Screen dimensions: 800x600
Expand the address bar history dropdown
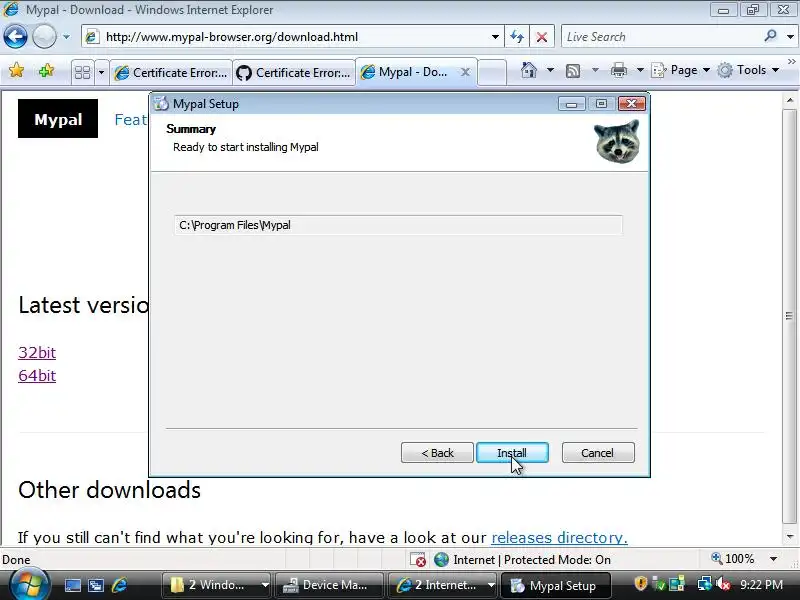point(495,37)
